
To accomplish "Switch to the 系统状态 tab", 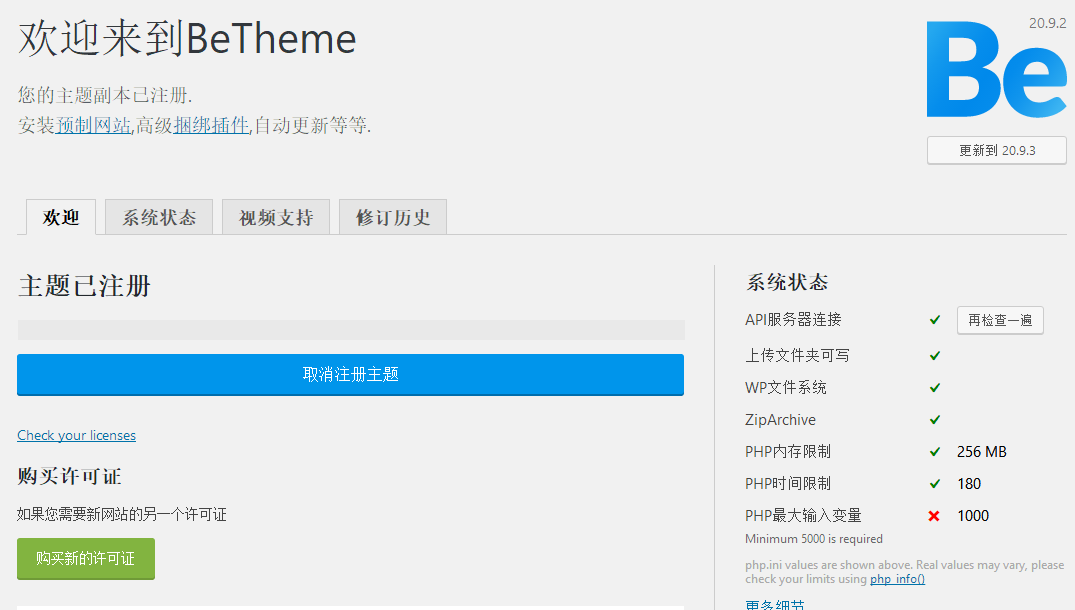I will click(x=158, y=216).
